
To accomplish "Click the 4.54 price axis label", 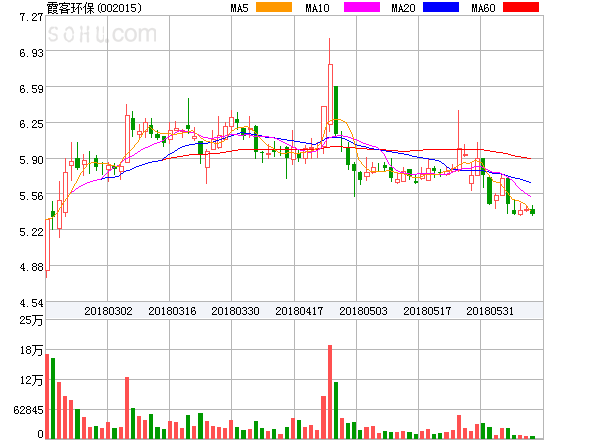I will (x=31, y=303).
